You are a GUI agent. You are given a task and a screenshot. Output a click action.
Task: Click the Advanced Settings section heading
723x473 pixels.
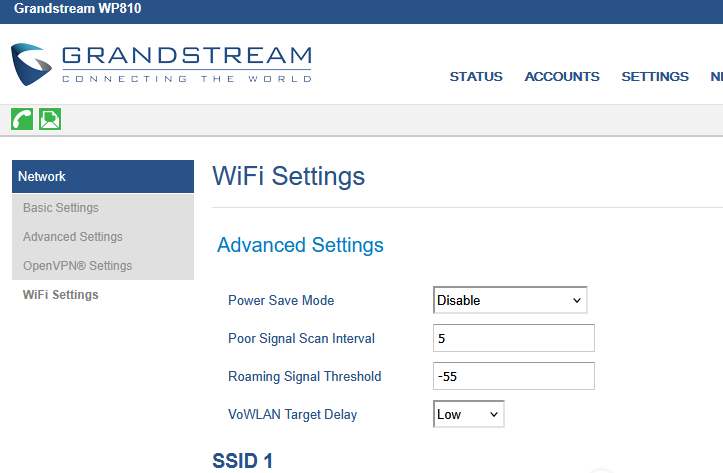pos(300,245)
